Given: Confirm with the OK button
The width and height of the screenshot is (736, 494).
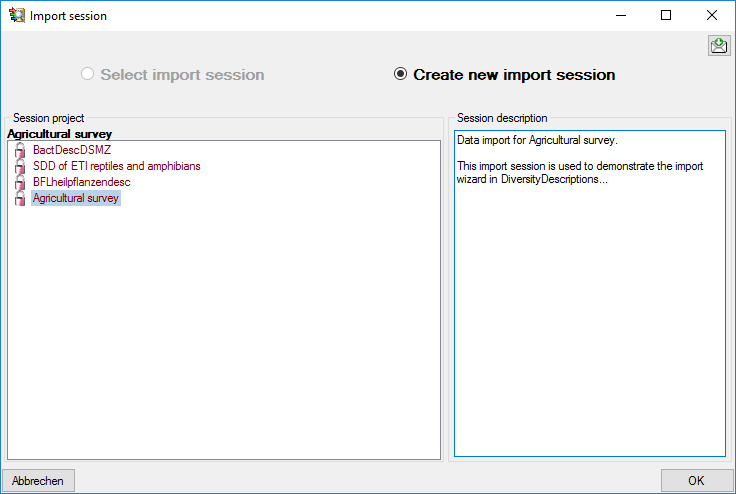Looking at the screenshot, I should coord(696,481).
